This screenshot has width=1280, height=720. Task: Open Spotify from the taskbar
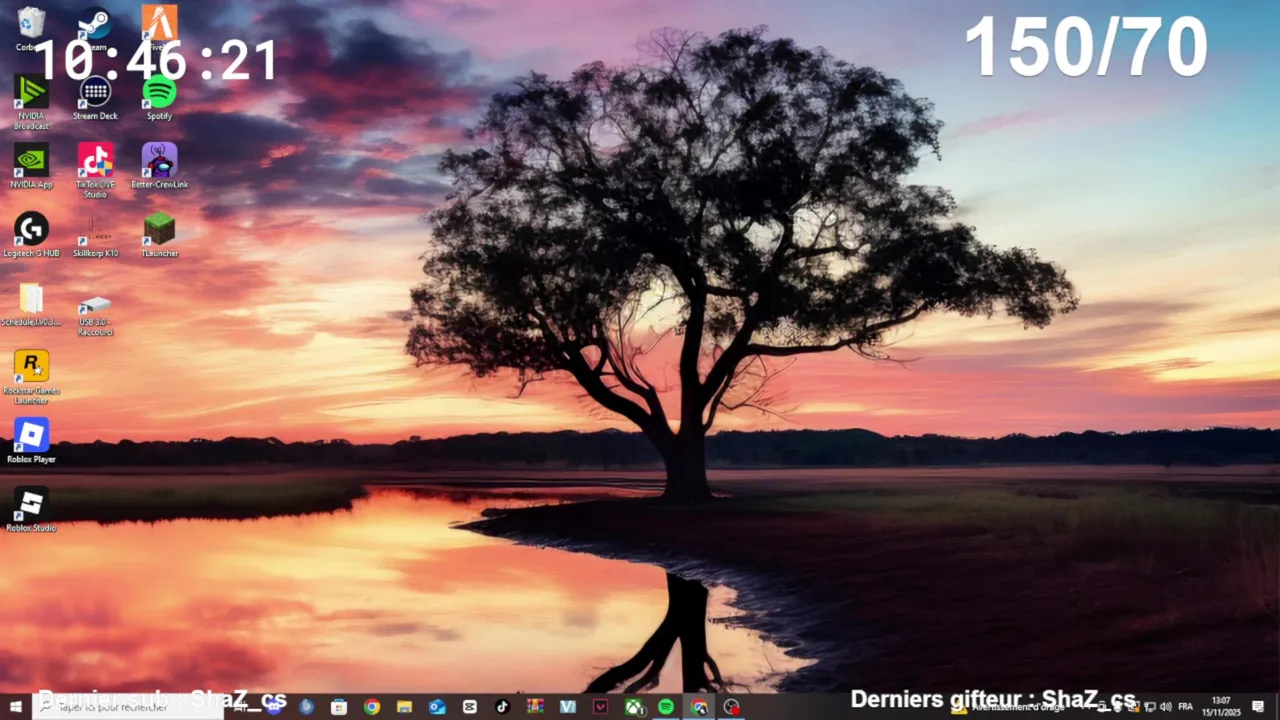[666, 707]
